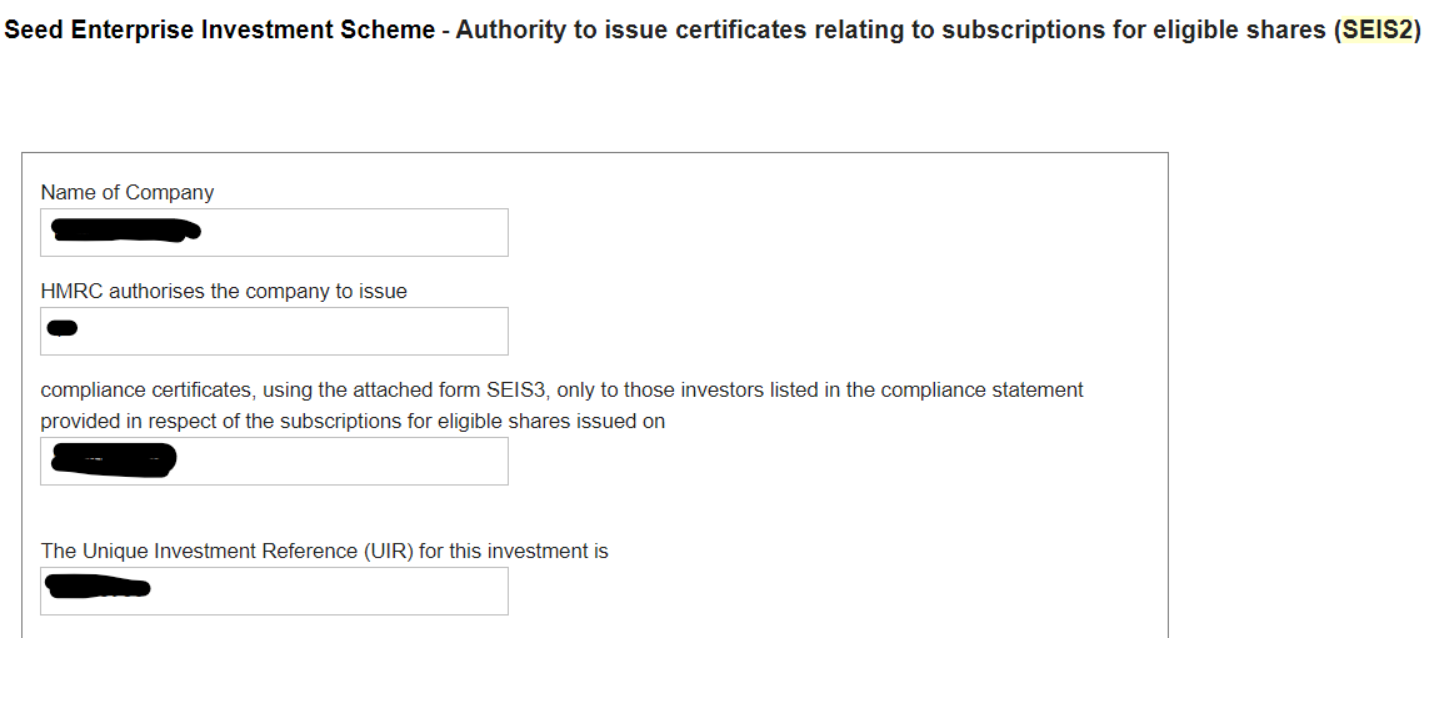Image resolution: width=1444 pixels, height=706 pixels.
Task: Click the redacted share issue date
Action: (x=113, y=460)
